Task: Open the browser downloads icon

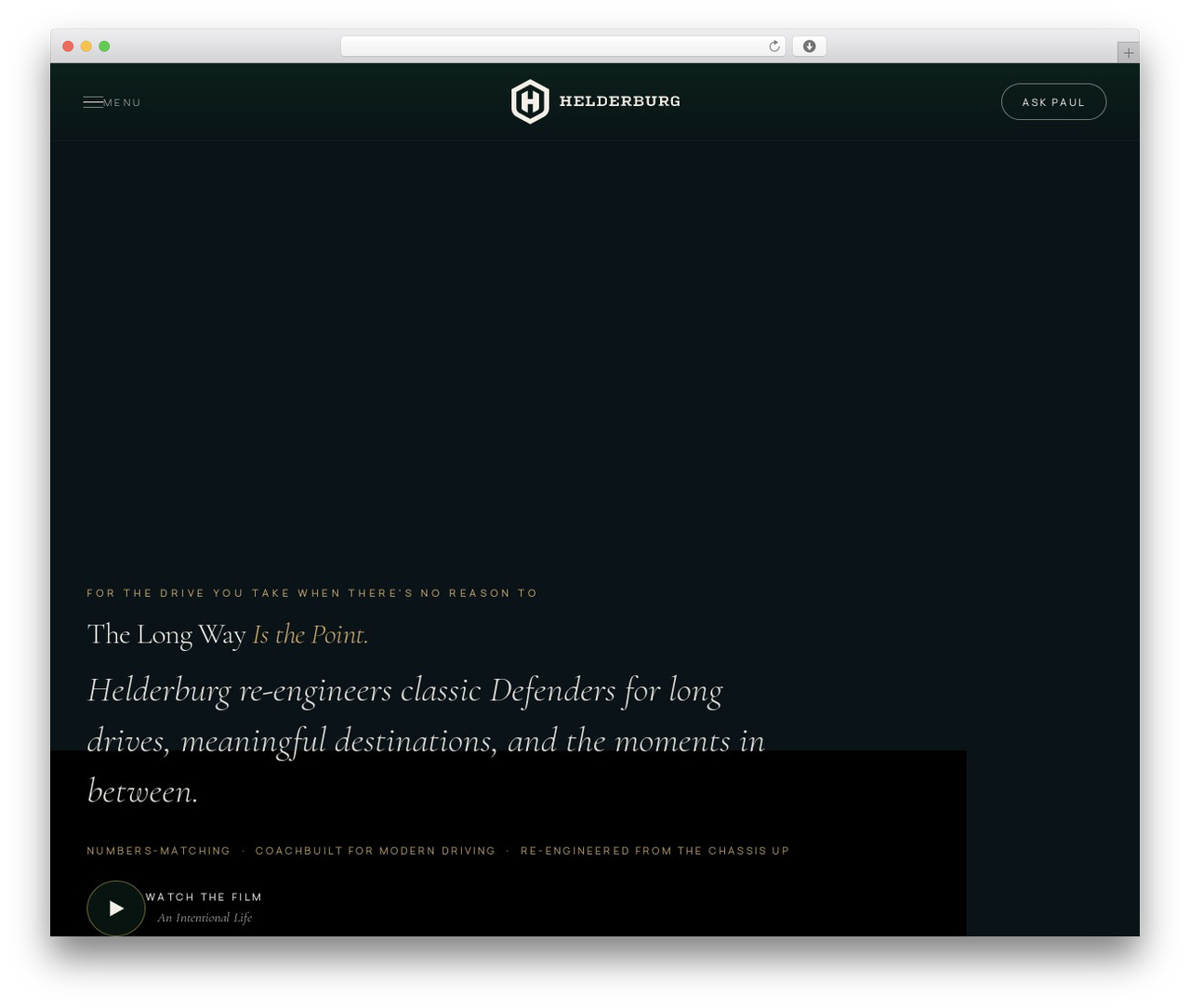Action: (809, 46)
